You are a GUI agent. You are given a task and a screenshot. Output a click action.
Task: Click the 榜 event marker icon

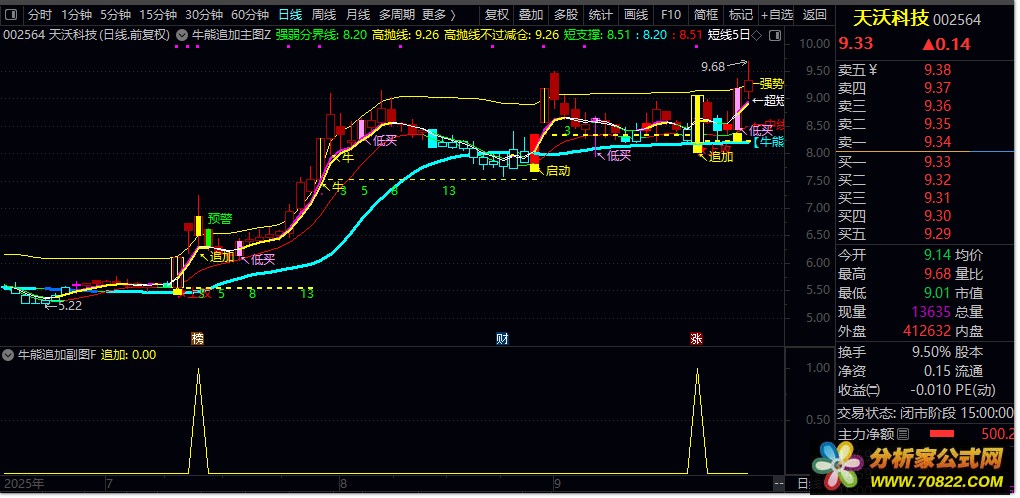pos(198,339)
